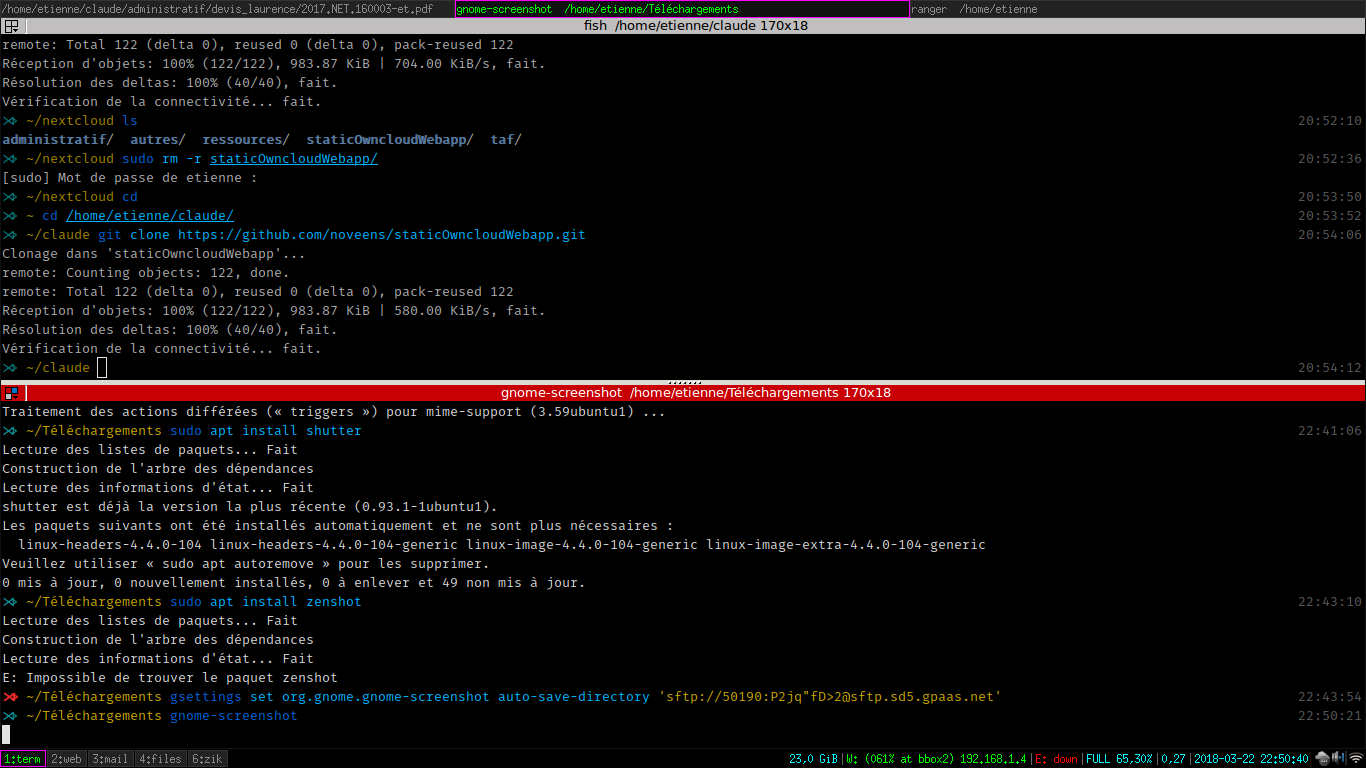The image size is (1366, 768).
Task: Click the underlined /home/etienne/claude/ path
Action: point(150,216)
